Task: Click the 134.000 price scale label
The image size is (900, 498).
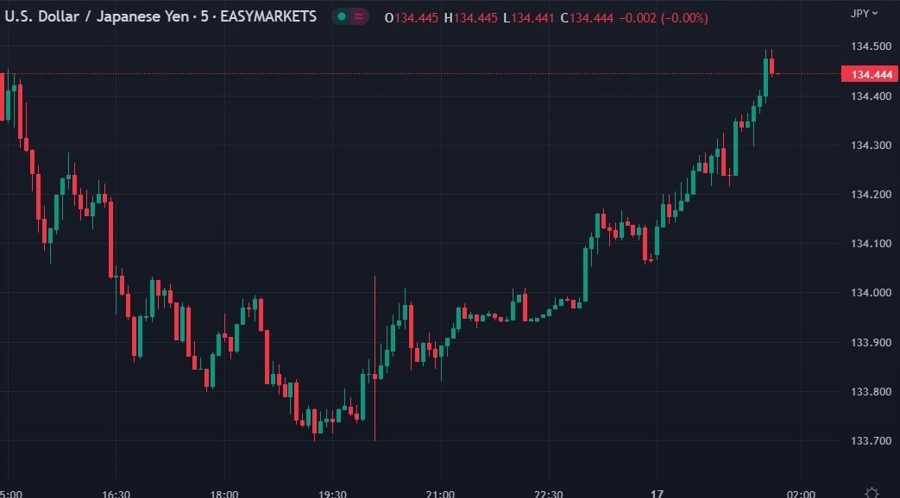Action: tap(871, 293)
